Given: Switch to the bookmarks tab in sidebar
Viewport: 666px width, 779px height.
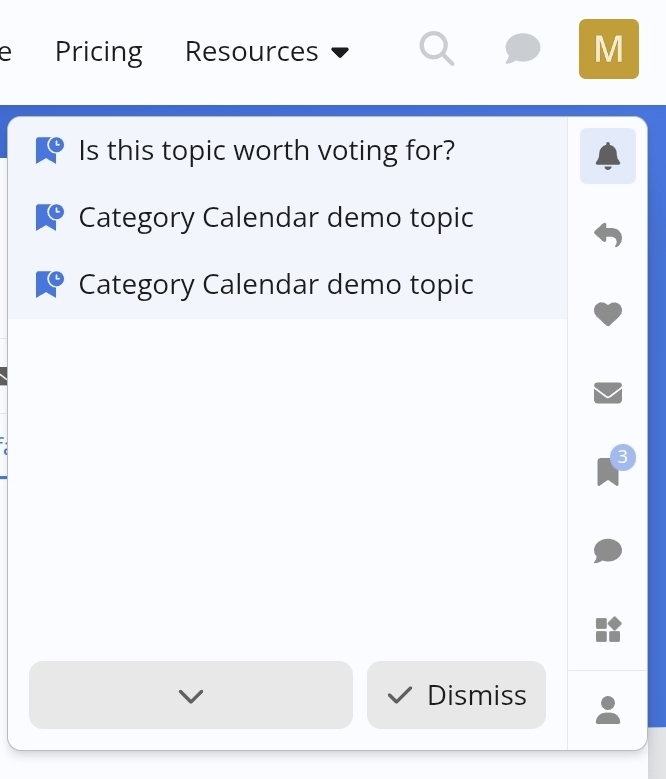Looking at the screenshot, I should click(607, 472).
